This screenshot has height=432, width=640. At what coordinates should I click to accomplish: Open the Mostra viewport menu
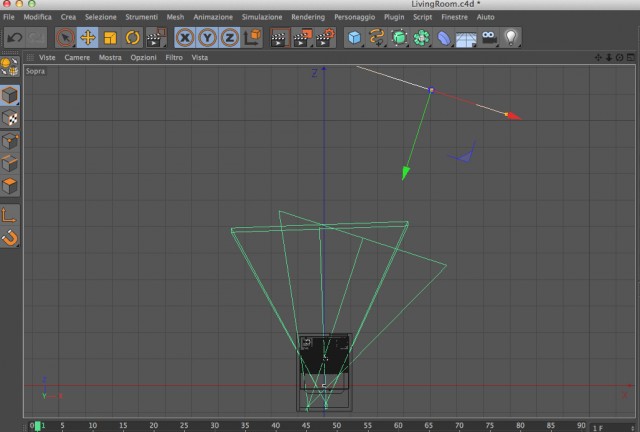[x=110, y=58]
